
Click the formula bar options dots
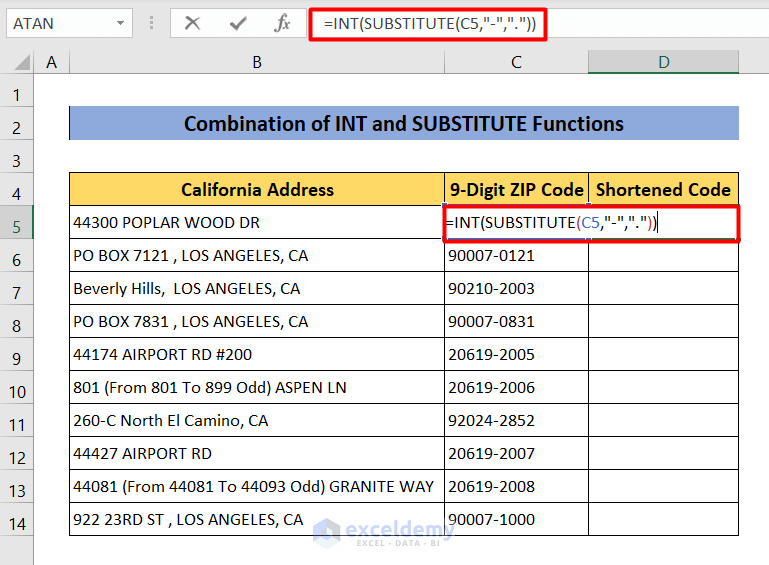[x=151, y=23]
